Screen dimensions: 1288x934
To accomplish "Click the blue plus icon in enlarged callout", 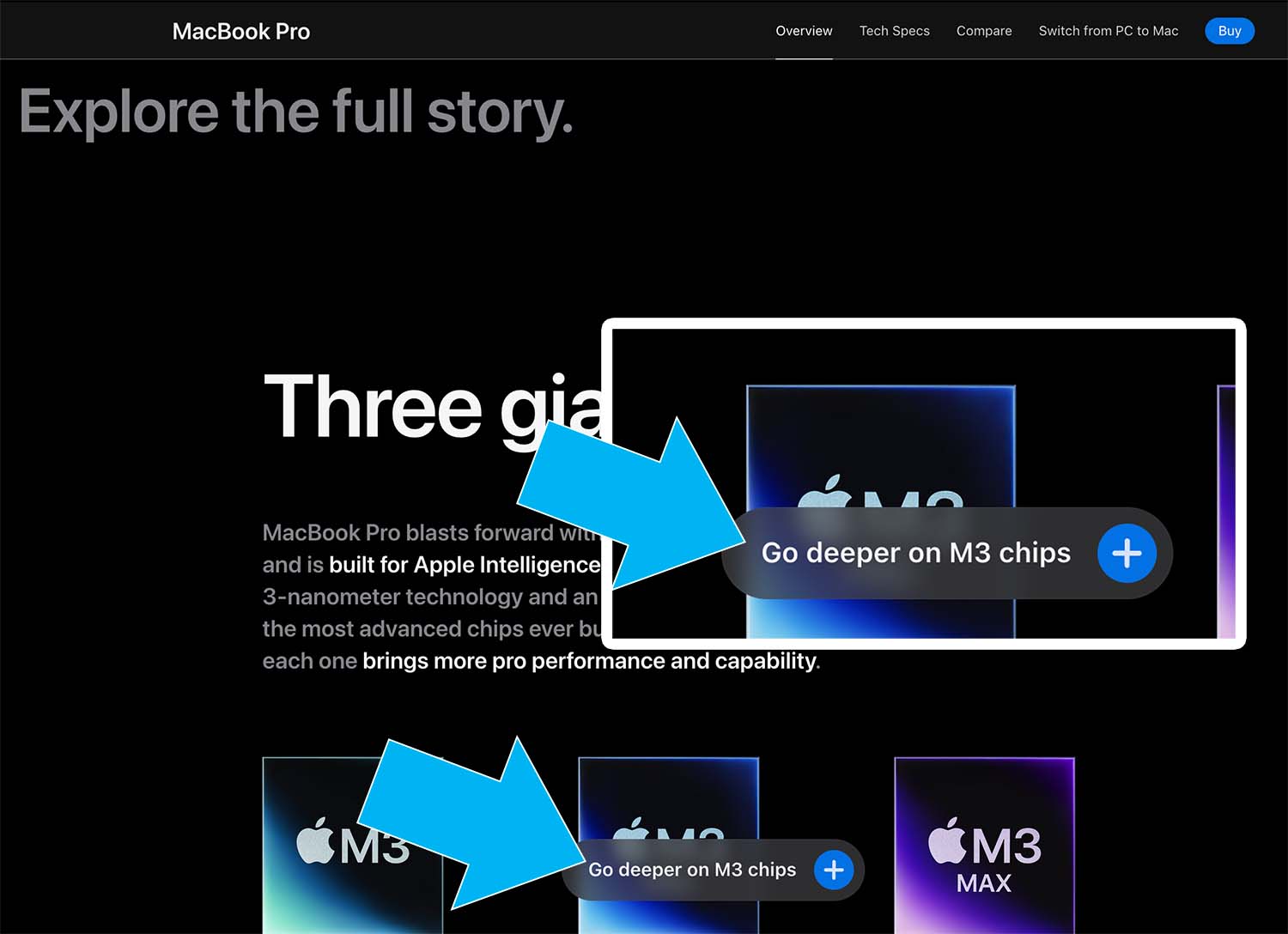I will pos(1127,553).
